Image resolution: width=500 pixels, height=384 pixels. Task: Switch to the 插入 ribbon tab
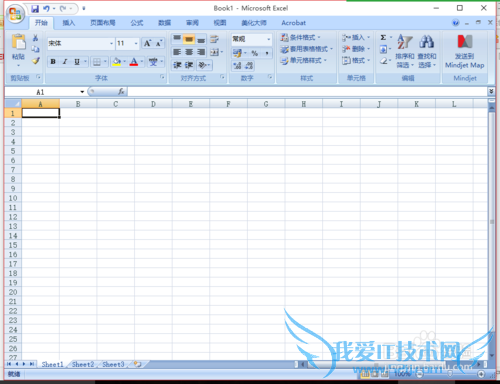pyautogui.click(x=69, y=23)
